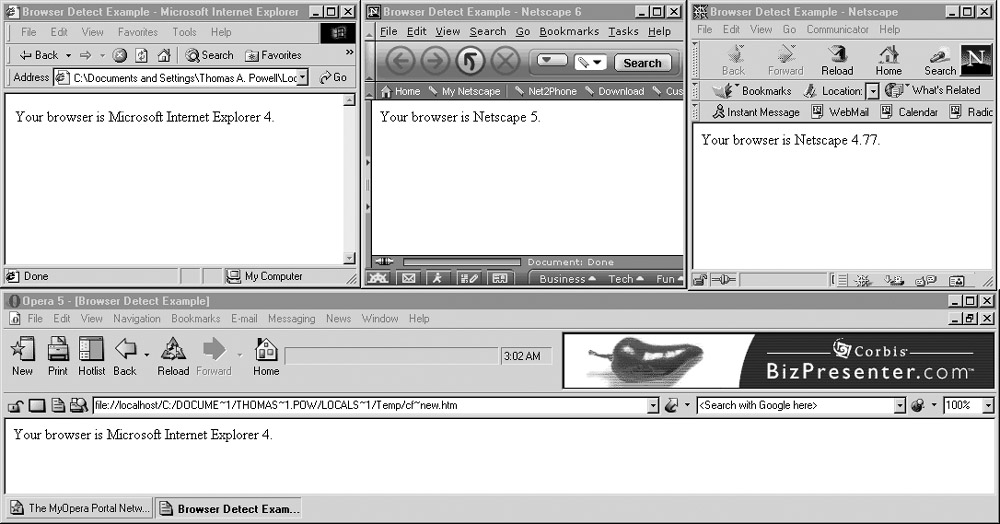Toggle the image loading icon beside Opera's padlock
This screenshot has height=524, width=1000.
click(x=36, y=406)
